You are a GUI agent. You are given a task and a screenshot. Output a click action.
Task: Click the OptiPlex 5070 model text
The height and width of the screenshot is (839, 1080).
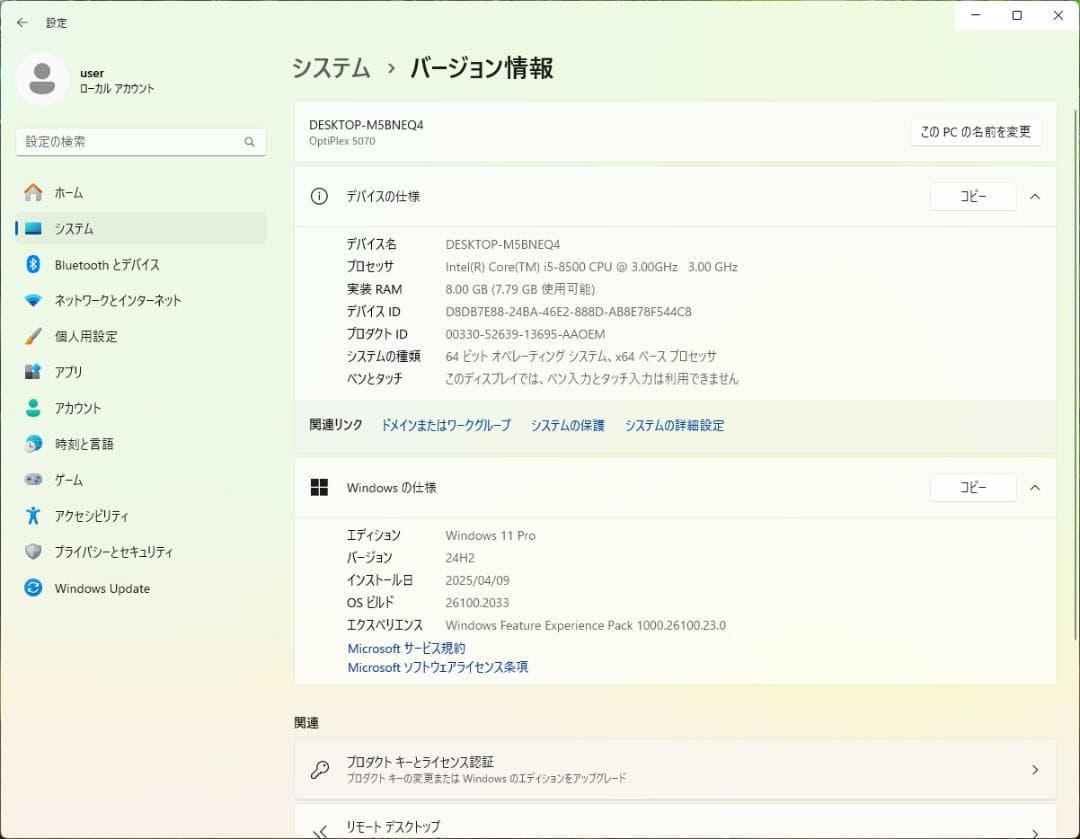pos(342,141)
